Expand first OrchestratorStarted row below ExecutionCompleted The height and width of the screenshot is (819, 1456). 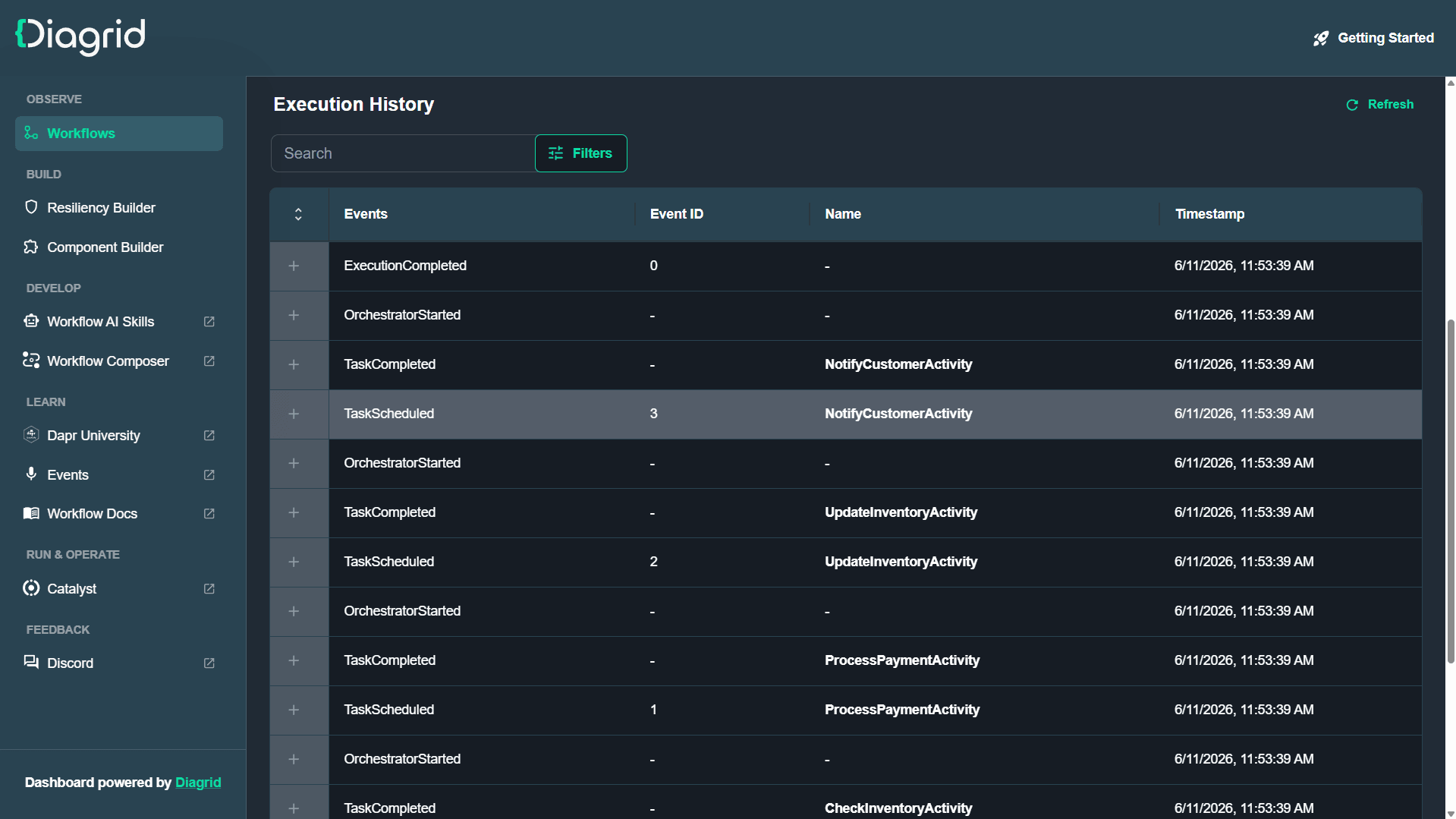(x=294, y=315)
